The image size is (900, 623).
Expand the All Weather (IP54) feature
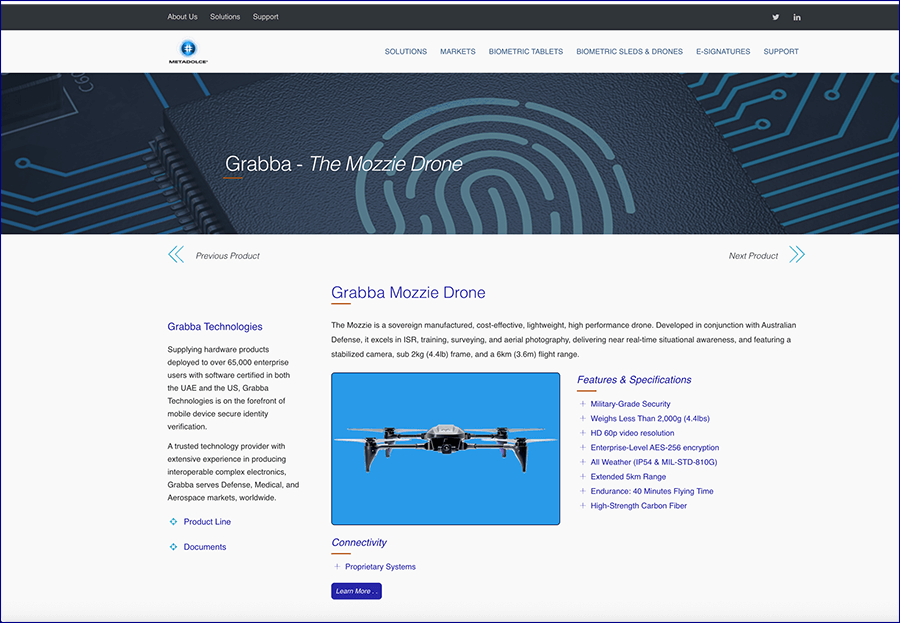583,462
